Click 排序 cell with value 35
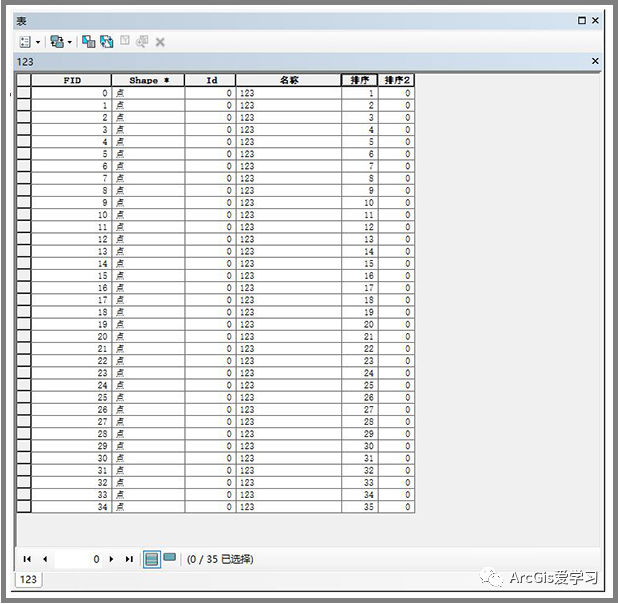This screenshot has width=618, height=604. point(359,507)
